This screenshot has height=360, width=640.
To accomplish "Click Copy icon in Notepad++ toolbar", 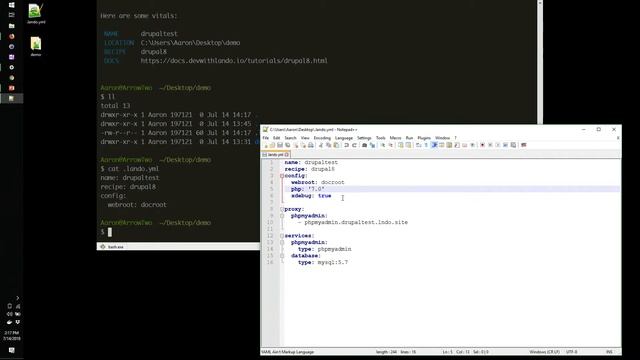I will coord(329,145).
